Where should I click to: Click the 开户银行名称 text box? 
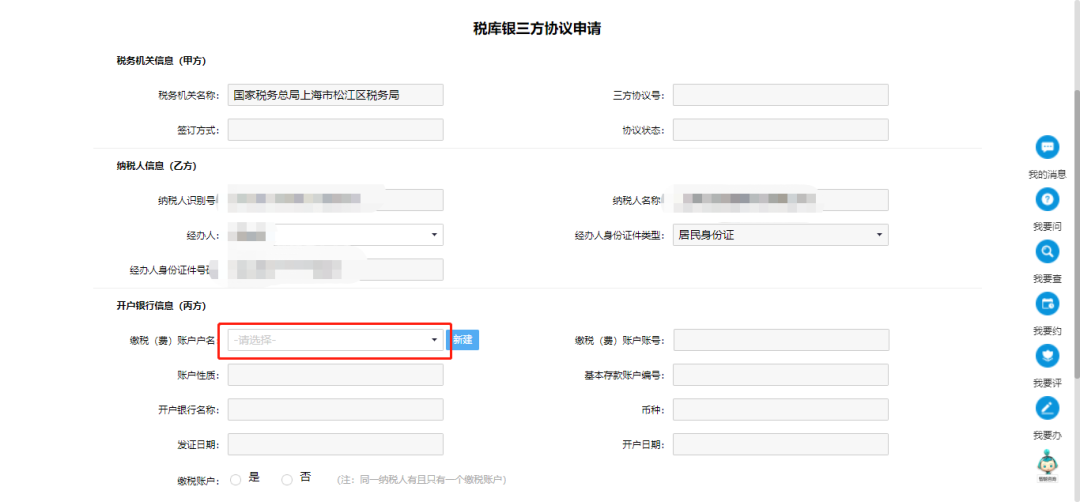pos(335,409)
